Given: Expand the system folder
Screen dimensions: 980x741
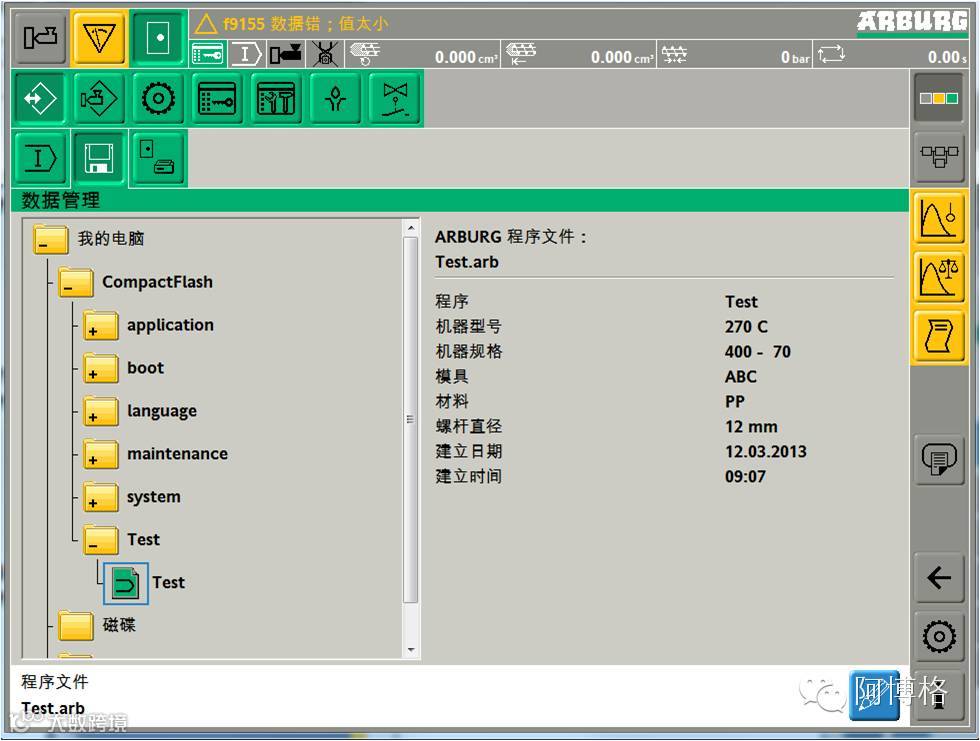Looking at the screenshot, I should pyautogui.click(x=101, y=498).
